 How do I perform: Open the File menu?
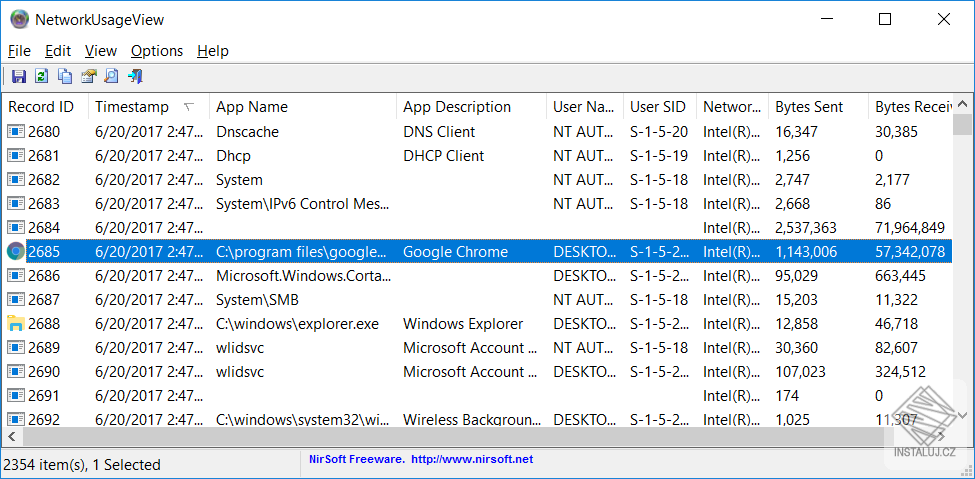[19, 51]
